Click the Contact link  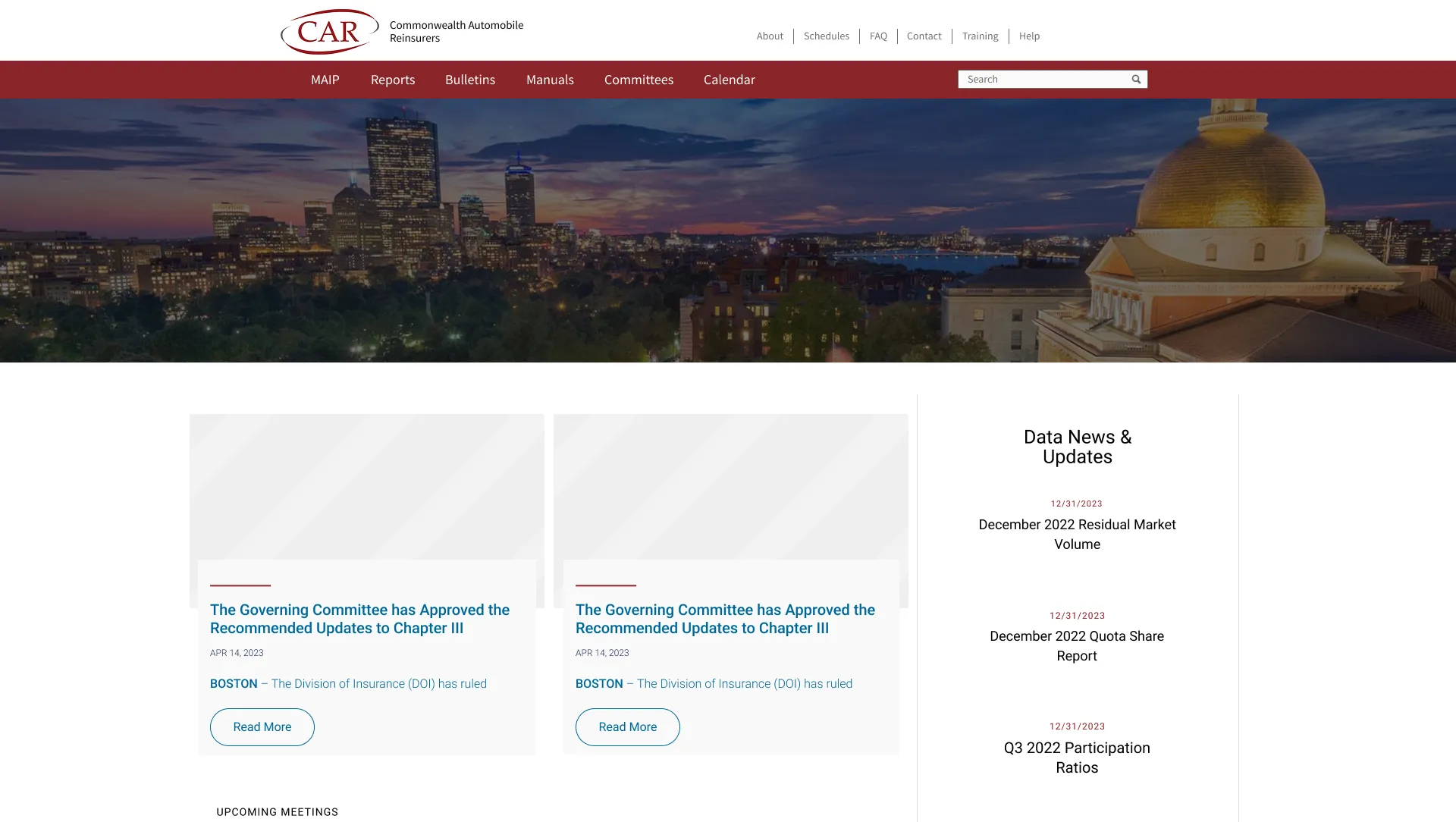point(924,36)
